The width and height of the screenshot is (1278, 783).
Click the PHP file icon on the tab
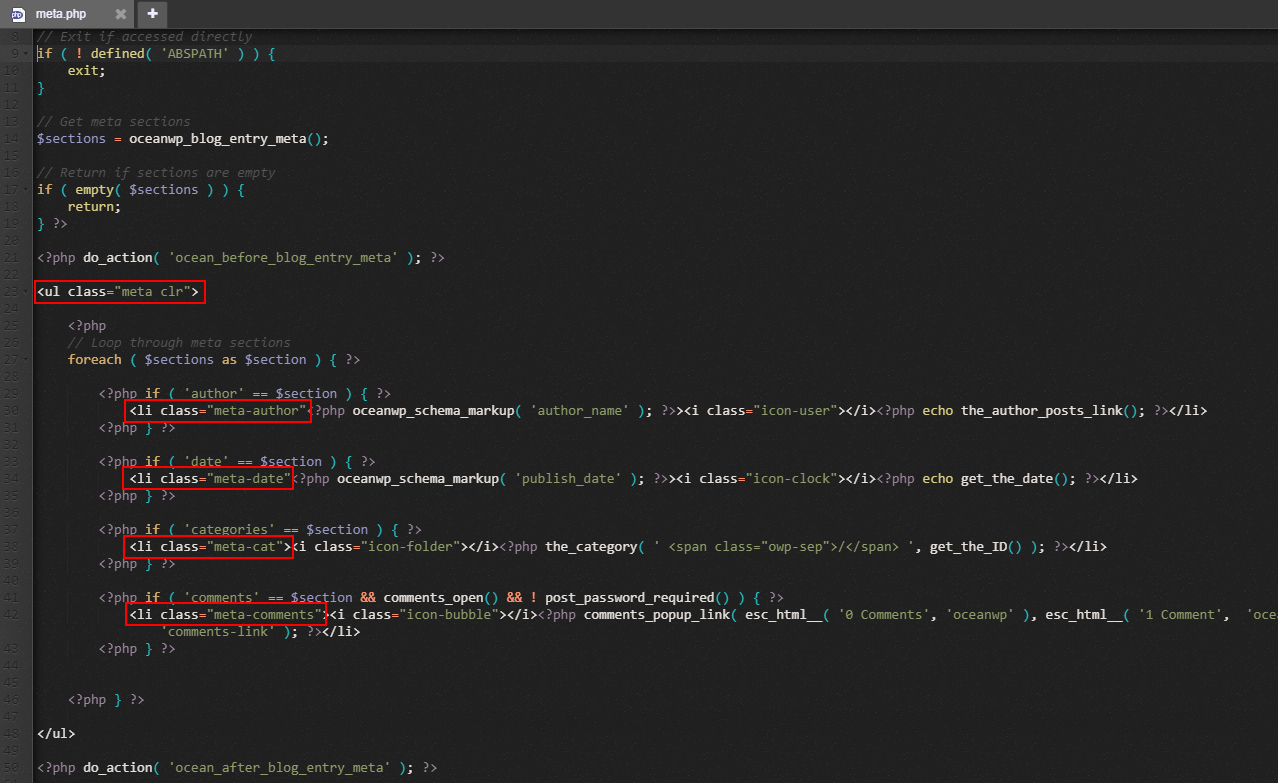pyautogui.click(x=18, y=14)
